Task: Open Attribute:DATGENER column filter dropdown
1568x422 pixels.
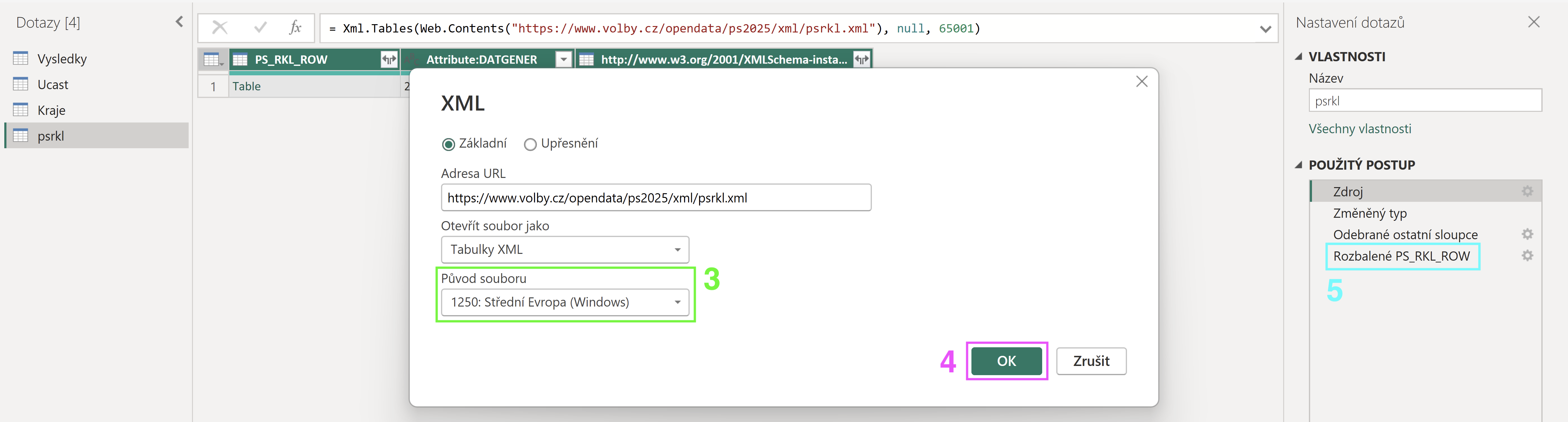Action: (563, 60)
